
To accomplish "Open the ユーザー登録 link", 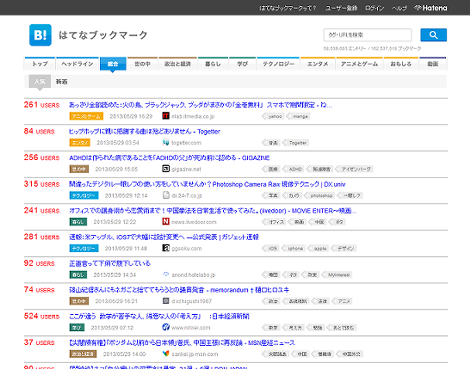I will click(x=341, y=8).
